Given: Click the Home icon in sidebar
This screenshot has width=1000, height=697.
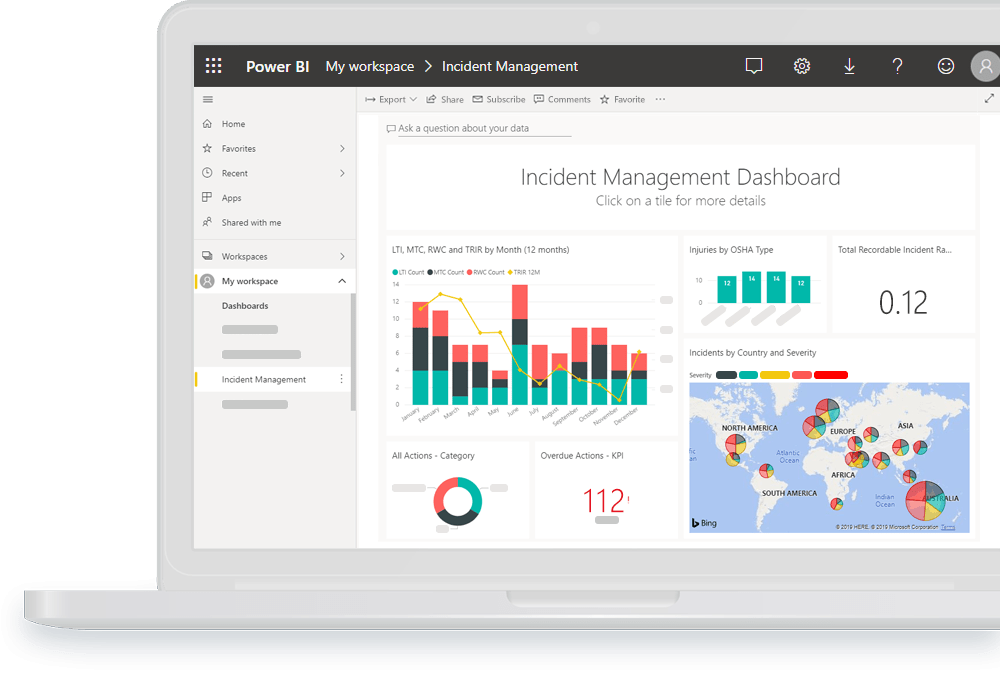Looking at the screenshot, I should pyautogui.click(x=207, y=124).
